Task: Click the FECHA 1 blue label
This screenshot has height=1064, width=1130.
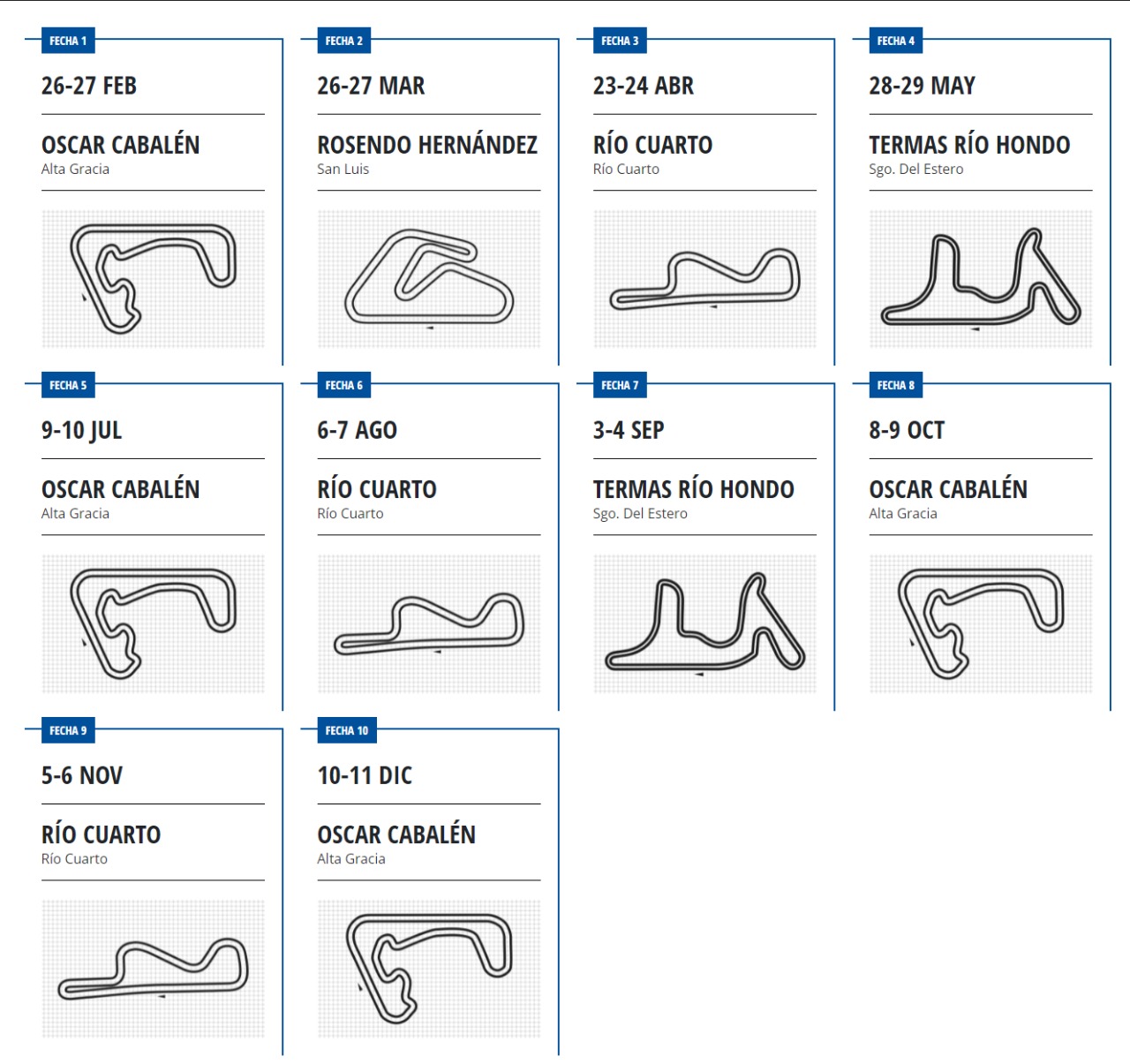Action: (x=68, y=41)
